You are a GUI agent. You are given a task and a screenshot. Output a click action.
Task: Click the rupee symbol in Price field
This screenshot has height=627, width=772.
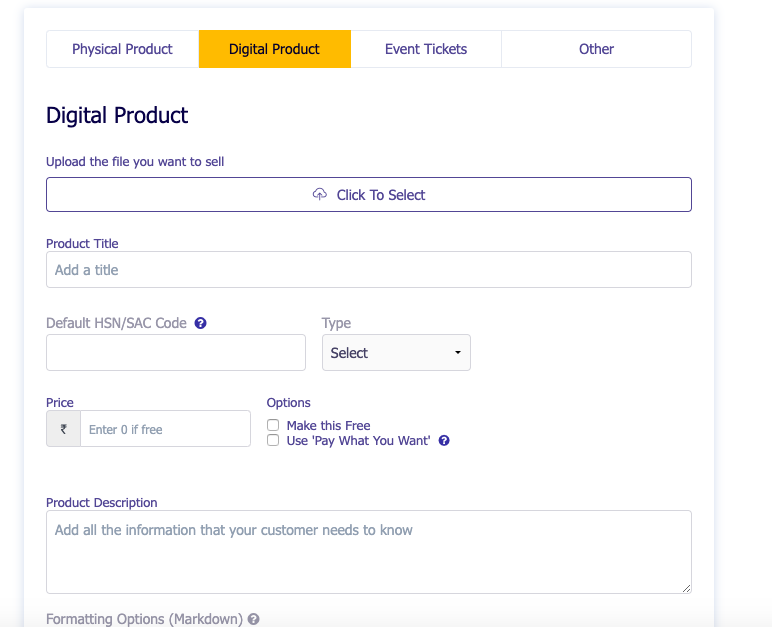(64, 429)
